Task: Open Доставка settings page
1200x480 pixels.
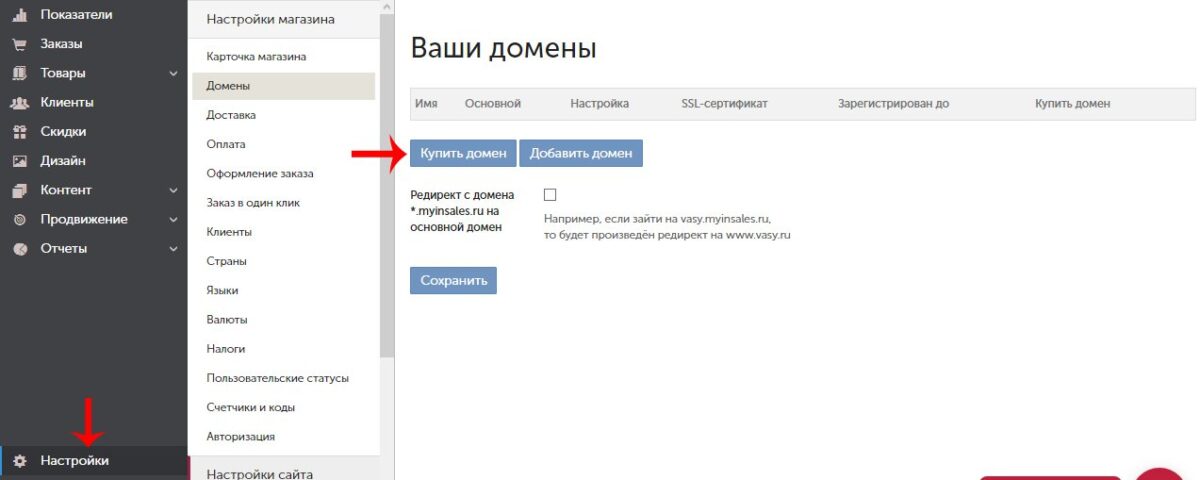Action: click(x=231, y=115)
